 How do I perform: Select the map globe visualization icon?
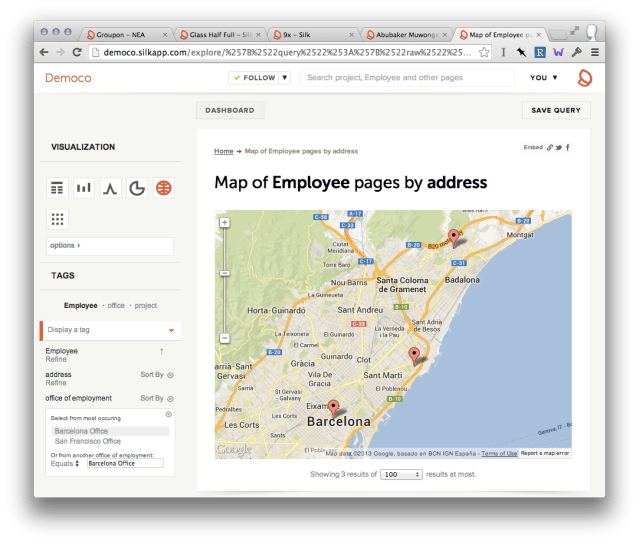click(x=163, y=187)
